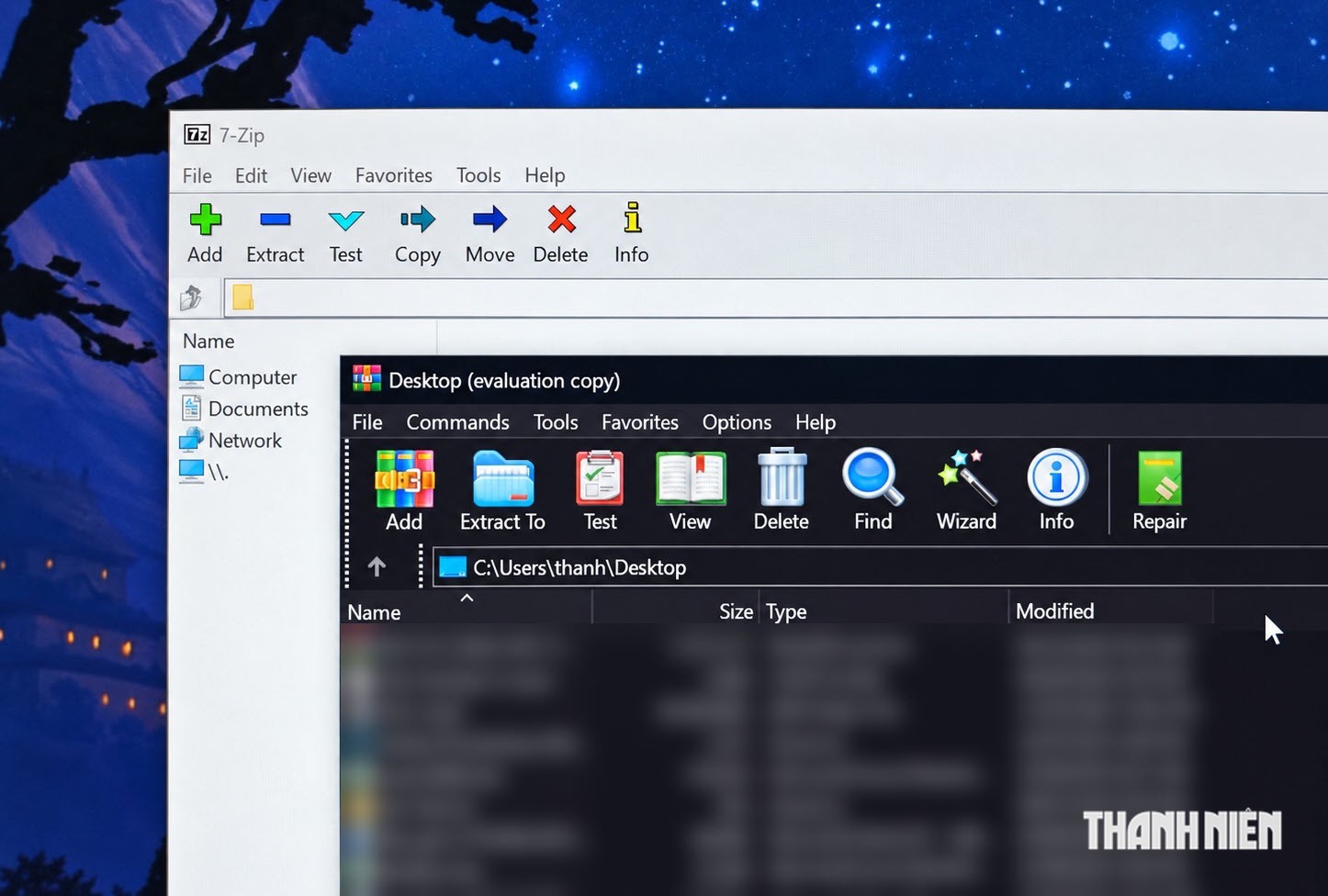
Task: Go up one folder in 7-Zip
Action: pos(191,297)
